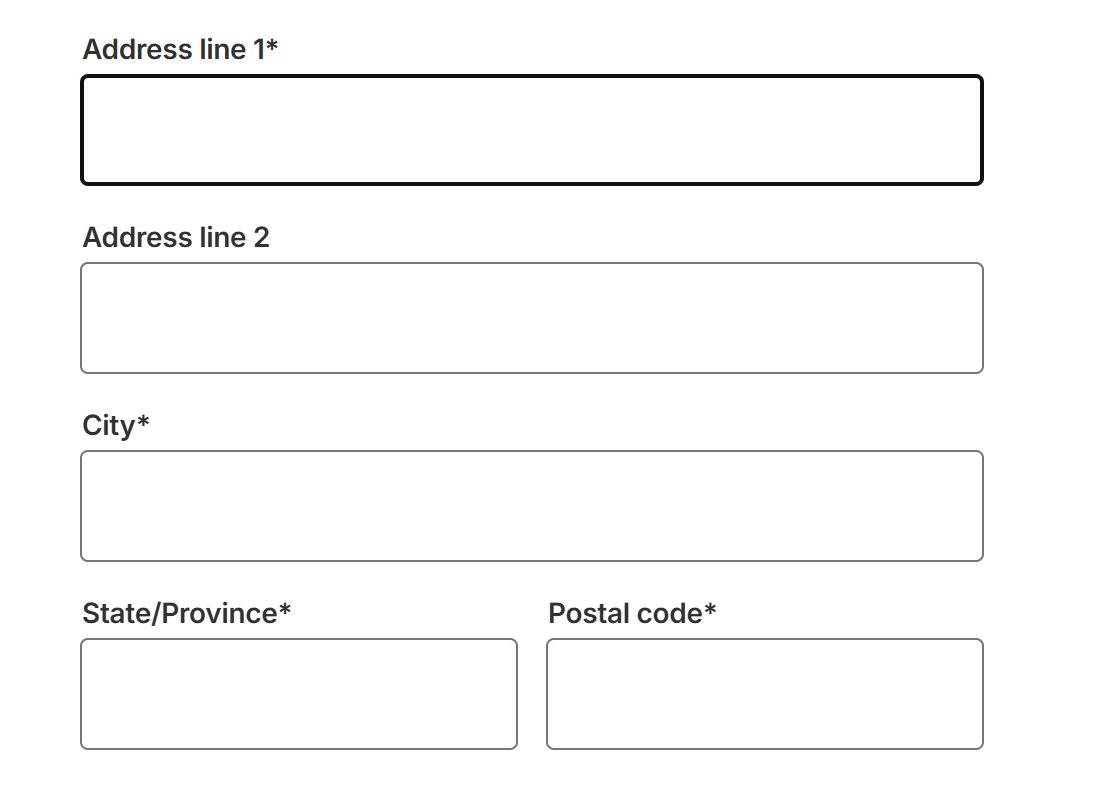Select the State/Province text field

[x=299, y=694]
